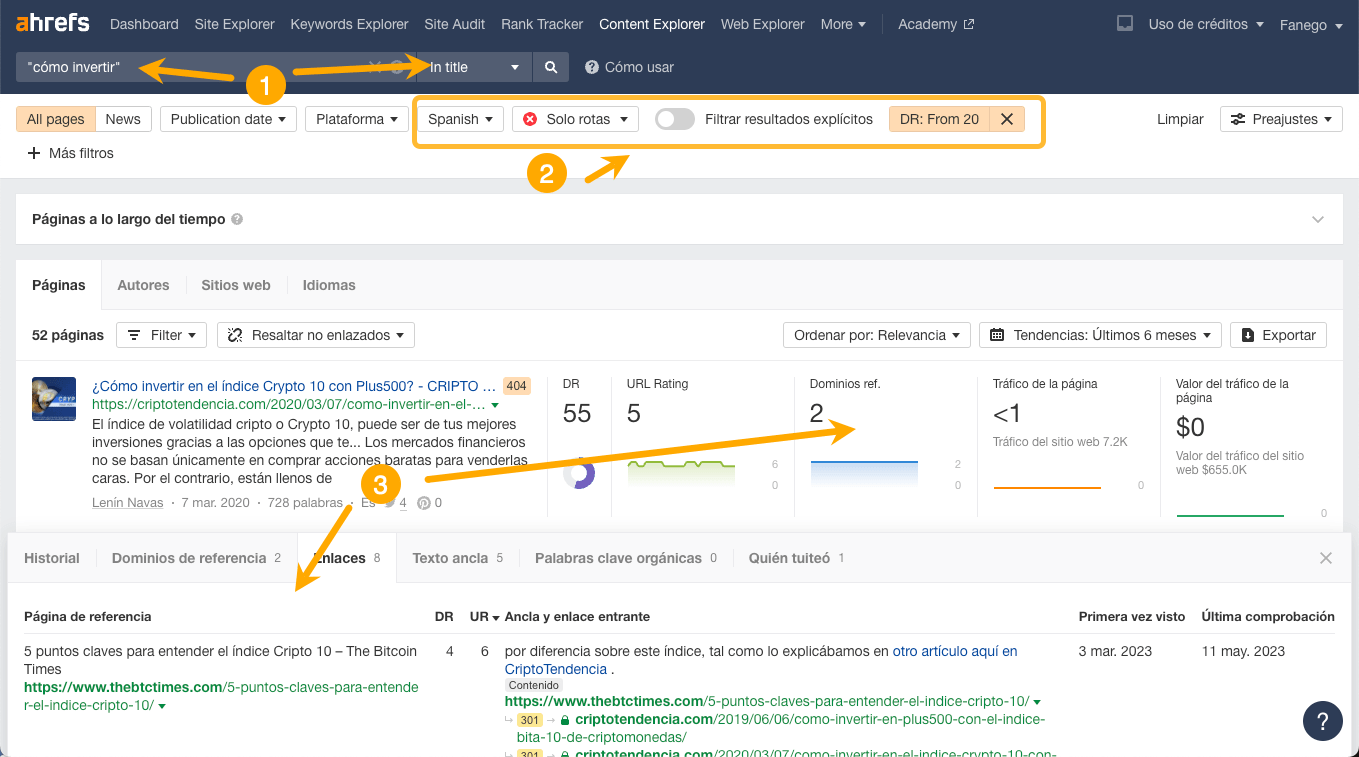Click the orange traffic trend line
This screenshot has width=1359, height=757.
coord(1046,489)
